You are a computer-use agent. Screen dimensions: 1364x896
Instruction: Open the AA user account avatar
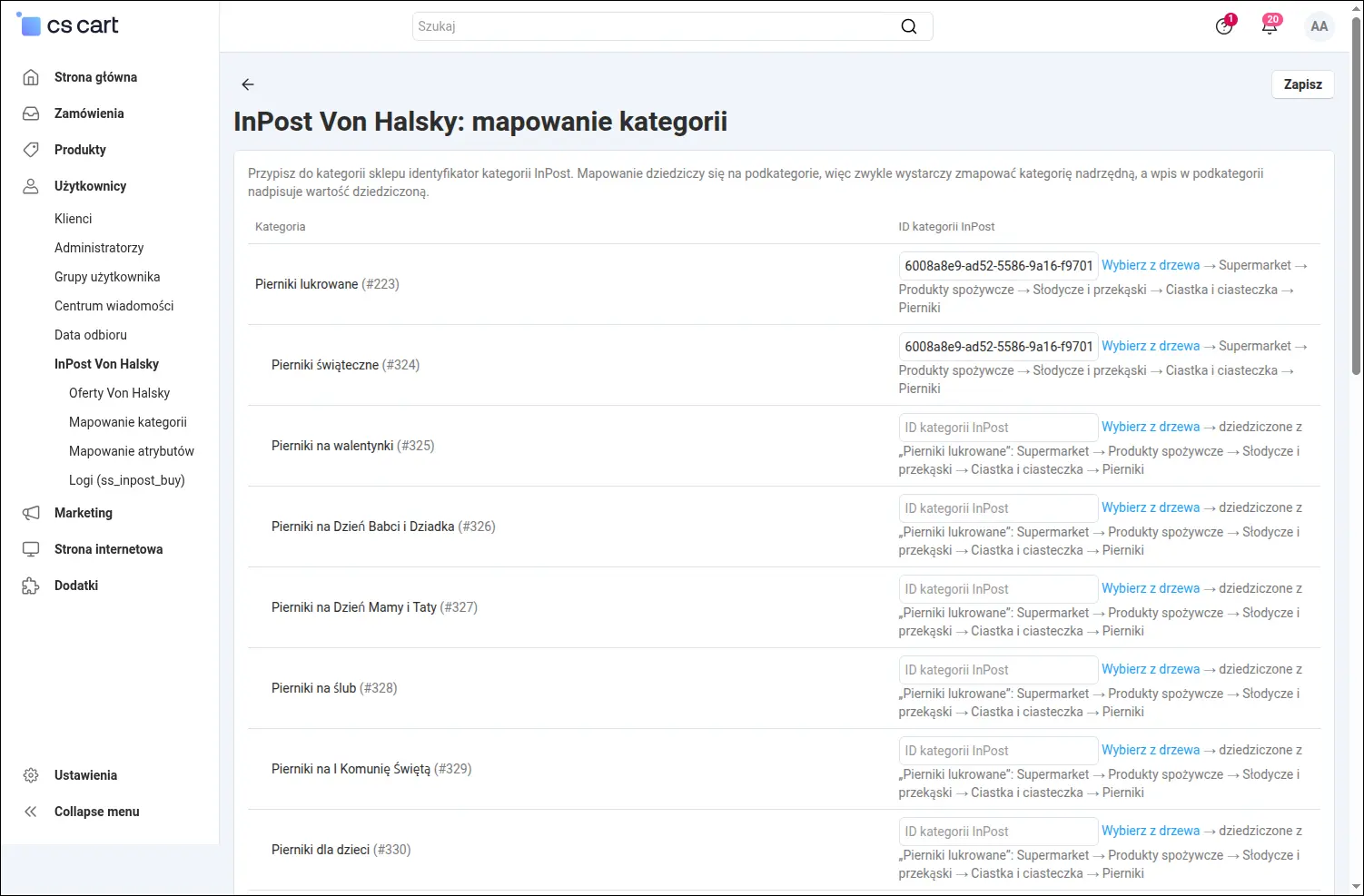coord(1320,26)
